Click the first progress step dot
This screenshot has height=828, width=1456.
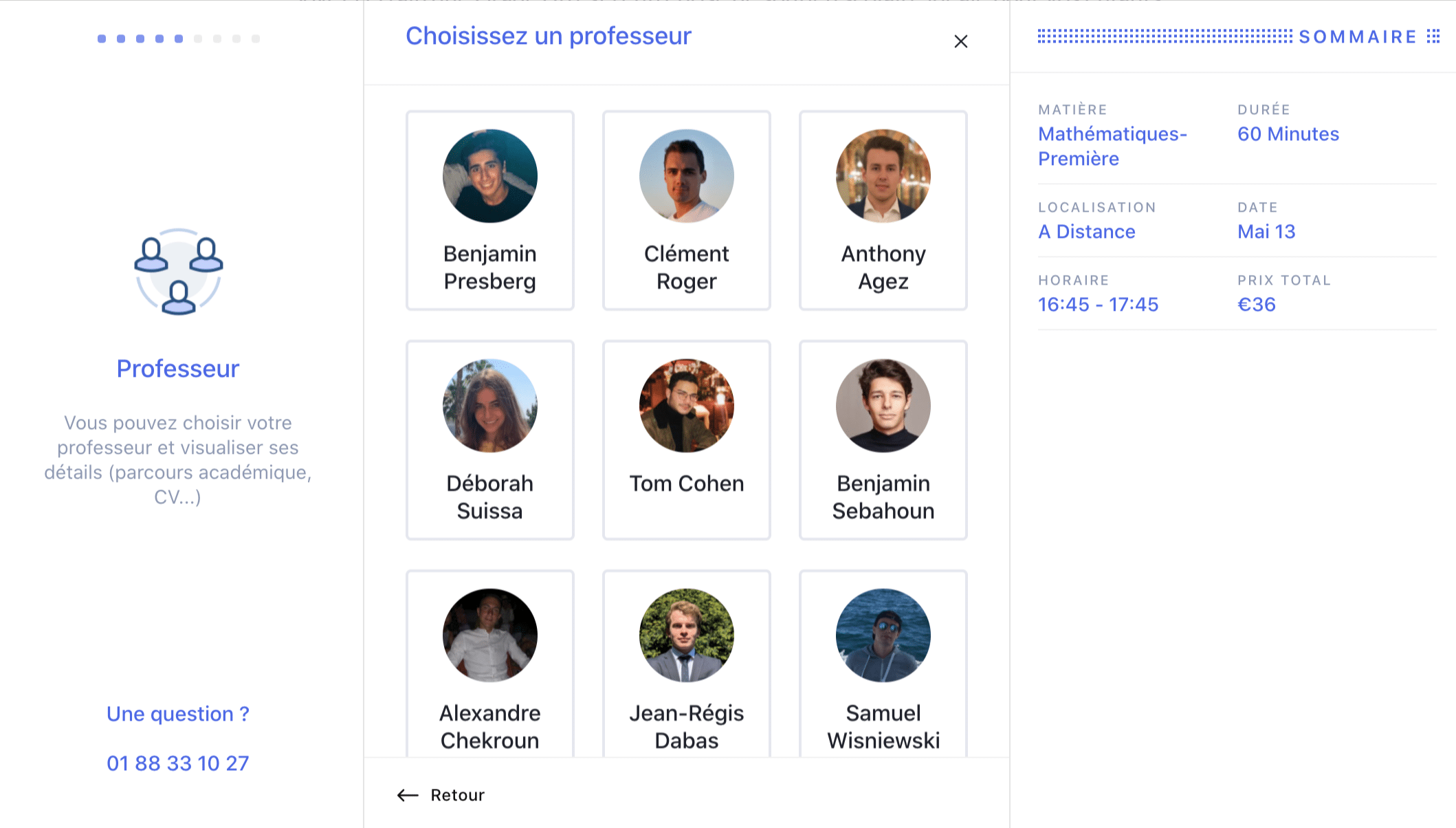click(102, 39)
